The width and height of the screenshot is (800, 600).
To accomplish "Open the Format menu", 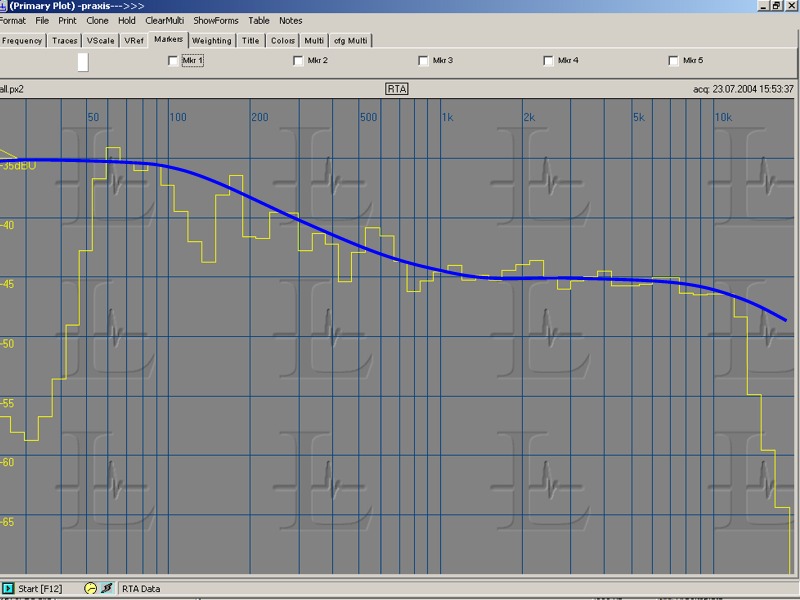I will [13, 20].
